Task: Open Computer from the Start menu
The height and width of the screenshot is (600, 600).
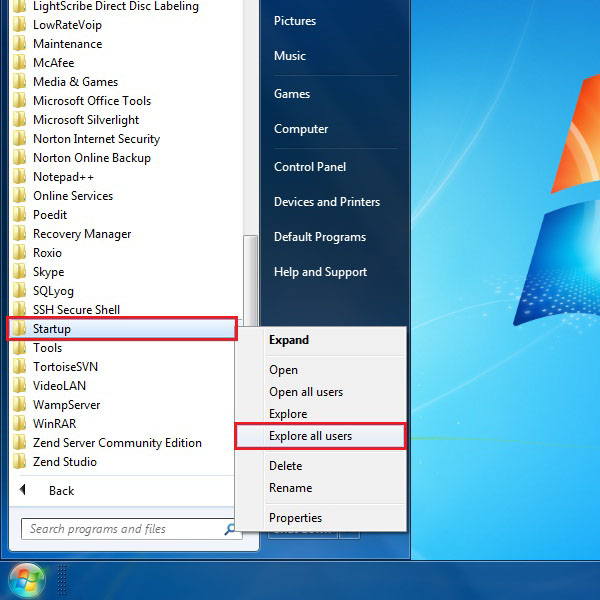Action: [x=301, y=129]
